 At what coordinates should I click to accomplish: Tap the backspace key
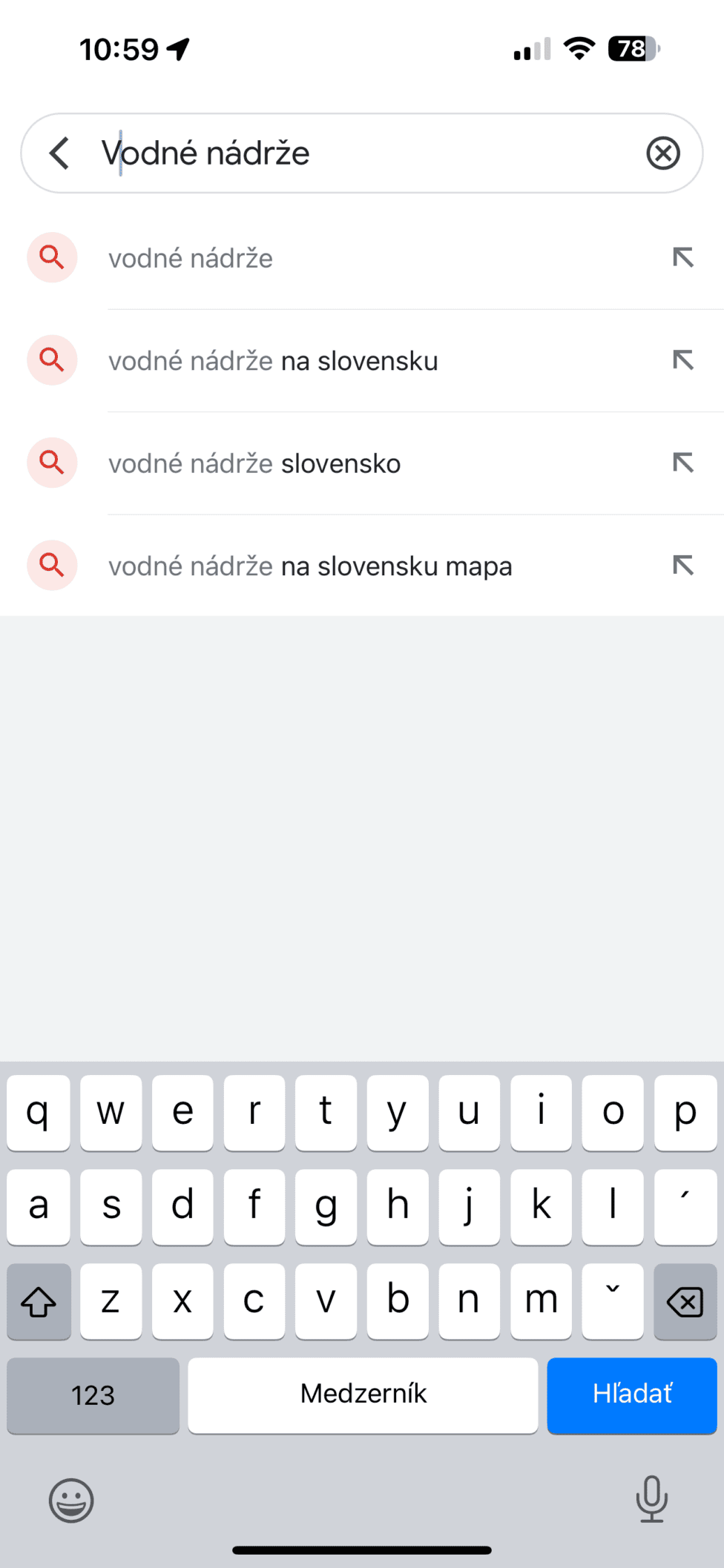click(685, 1302)
